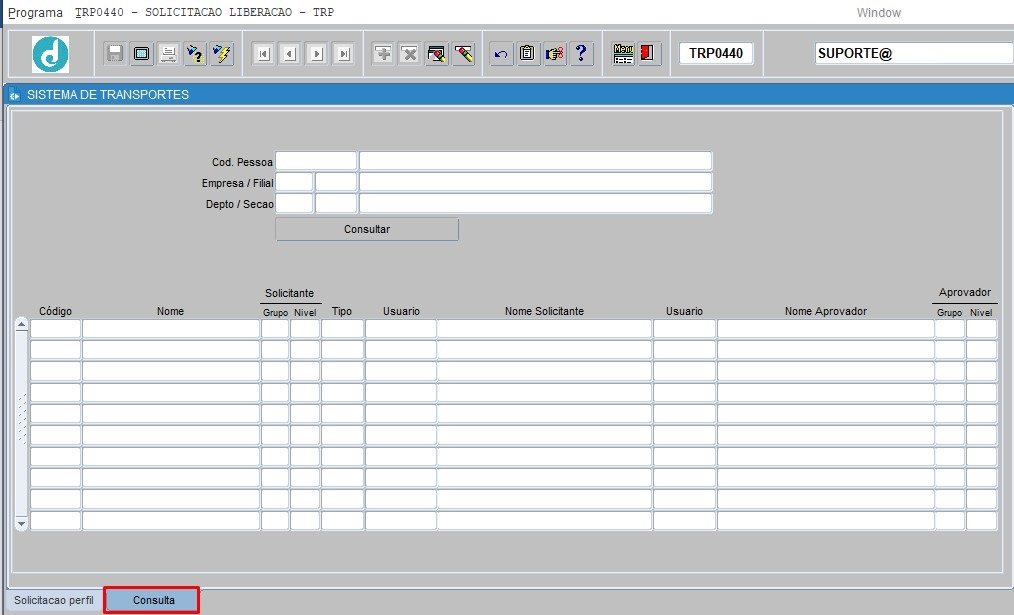This screenshot has width=1014, height=615.
Task: Click the Nome Aprovador field in first grid row
Action: click(826, 329)
